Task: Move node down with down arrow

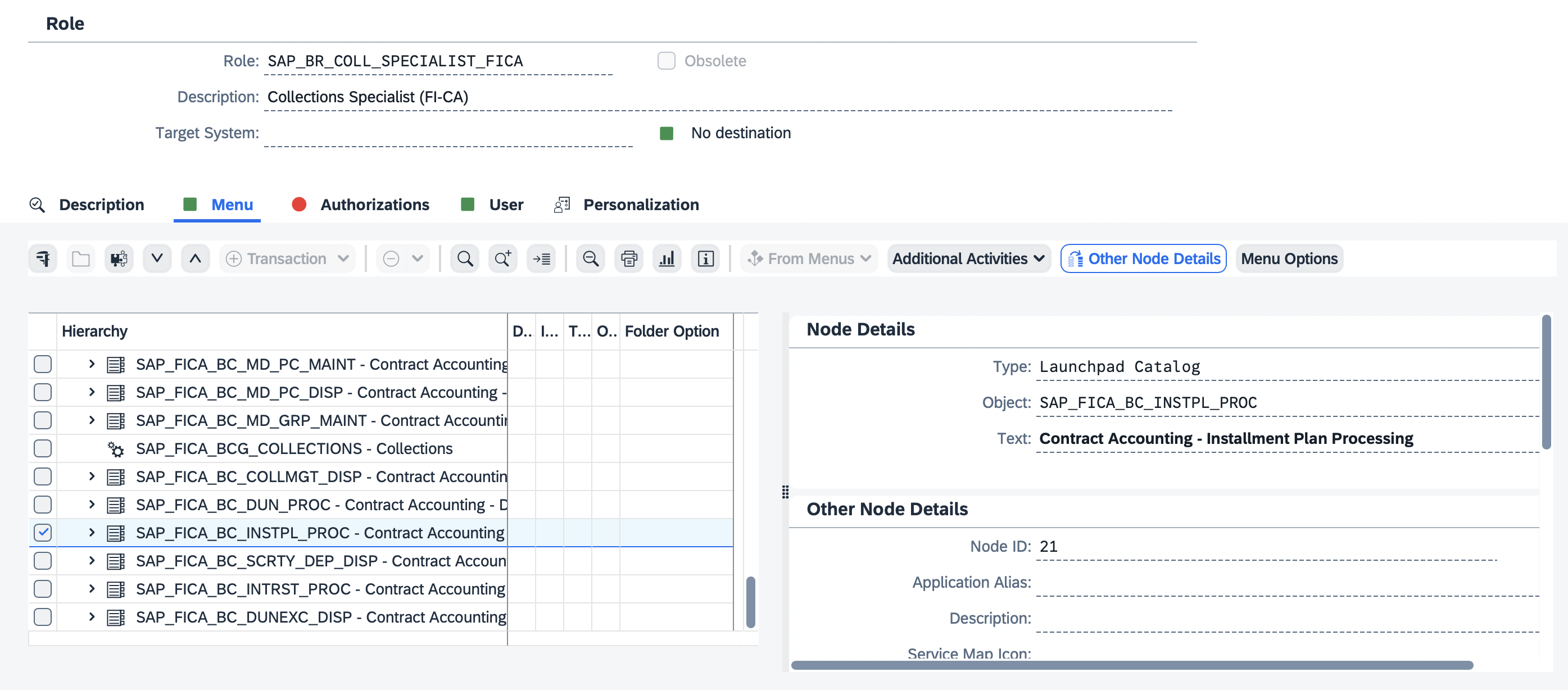Action: [157, 258]
